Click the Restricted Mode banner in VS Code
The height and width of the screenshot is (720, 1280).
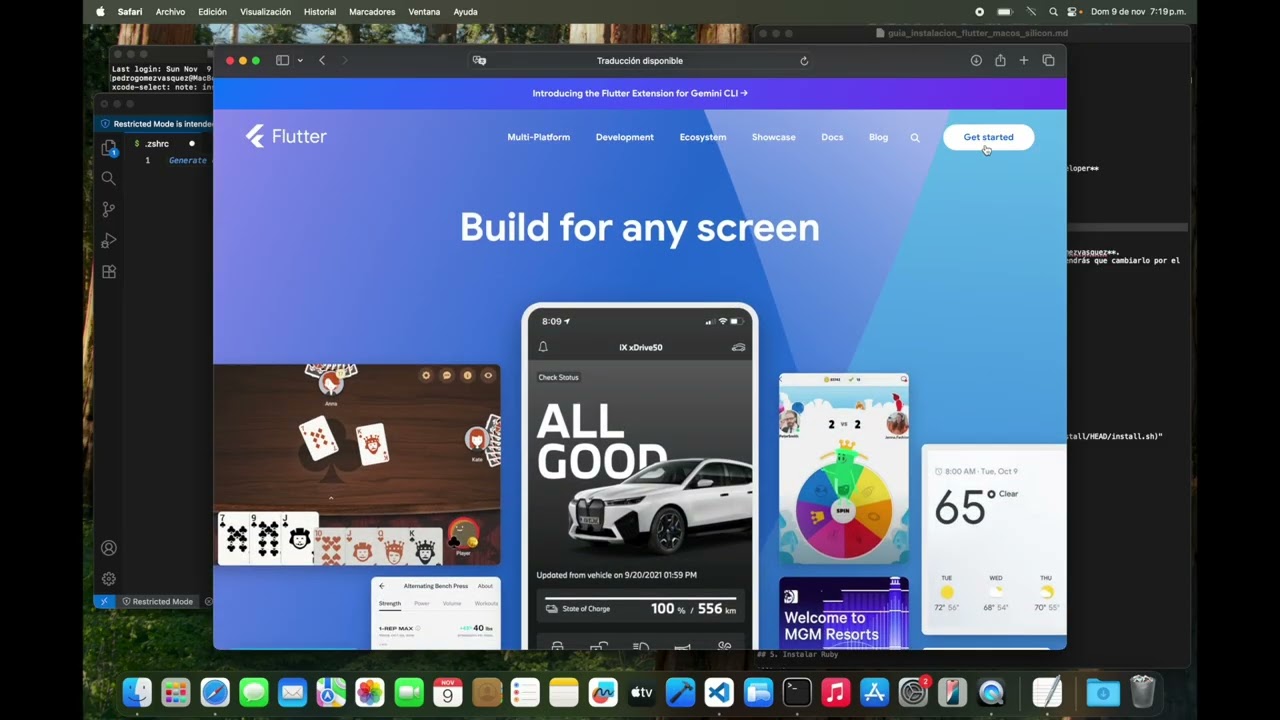click(x=155, y=124)
